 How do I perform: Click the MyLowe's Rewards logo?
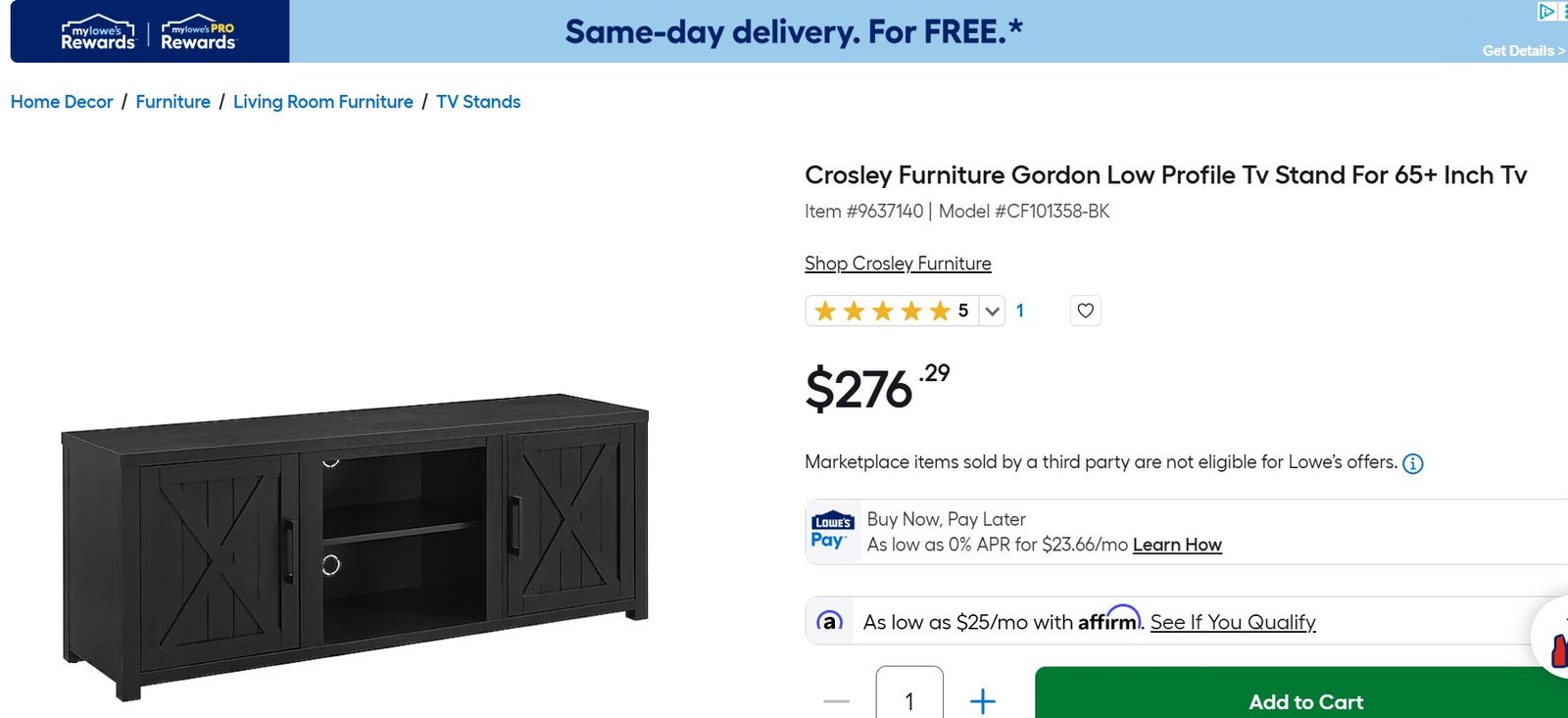coord(98,32)
